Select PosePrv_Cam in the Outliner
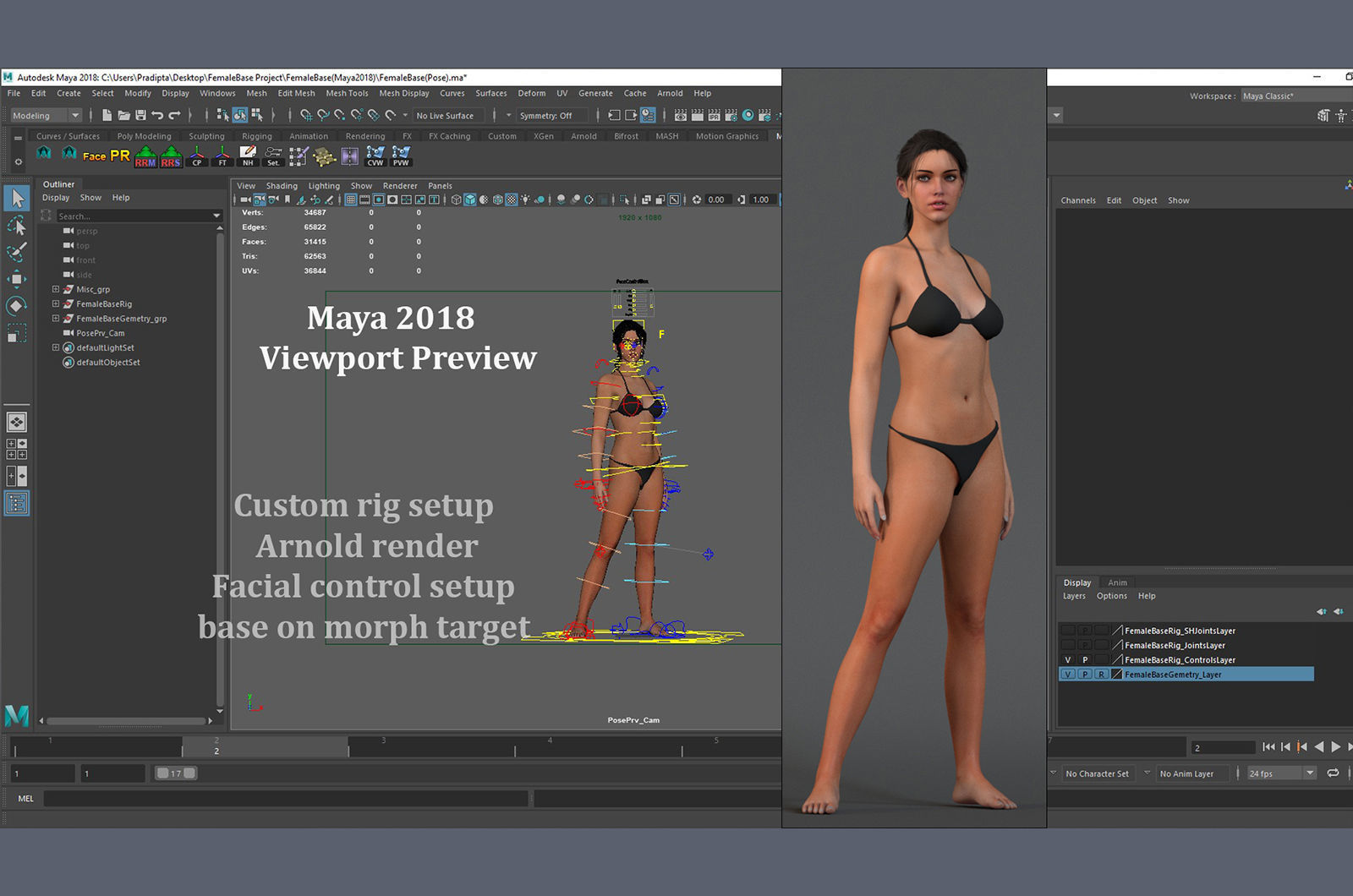 click(x=101, y=333)
